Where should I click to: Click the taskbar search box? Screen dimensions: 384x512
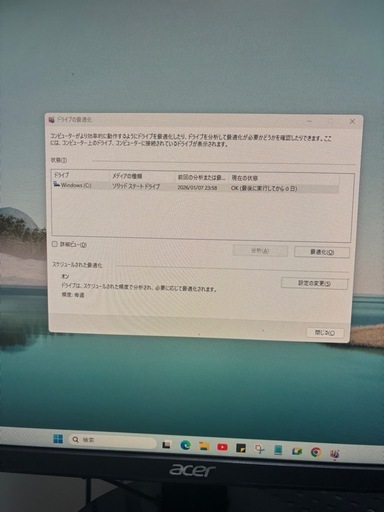(x=113, y=440)
